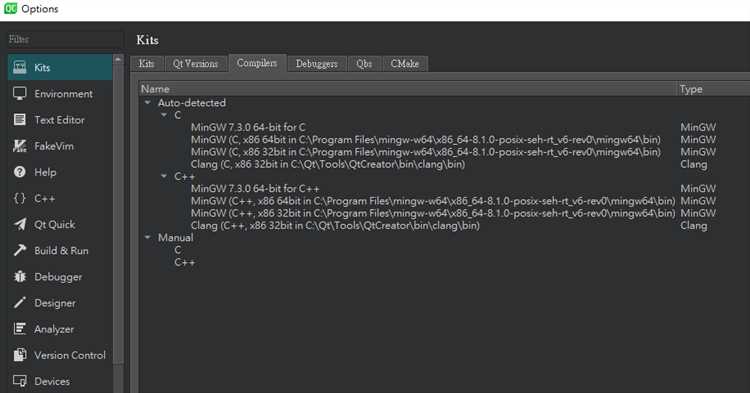Switch to the Qt Versions tab
750x393 pixels.
[x=195, y=64]
